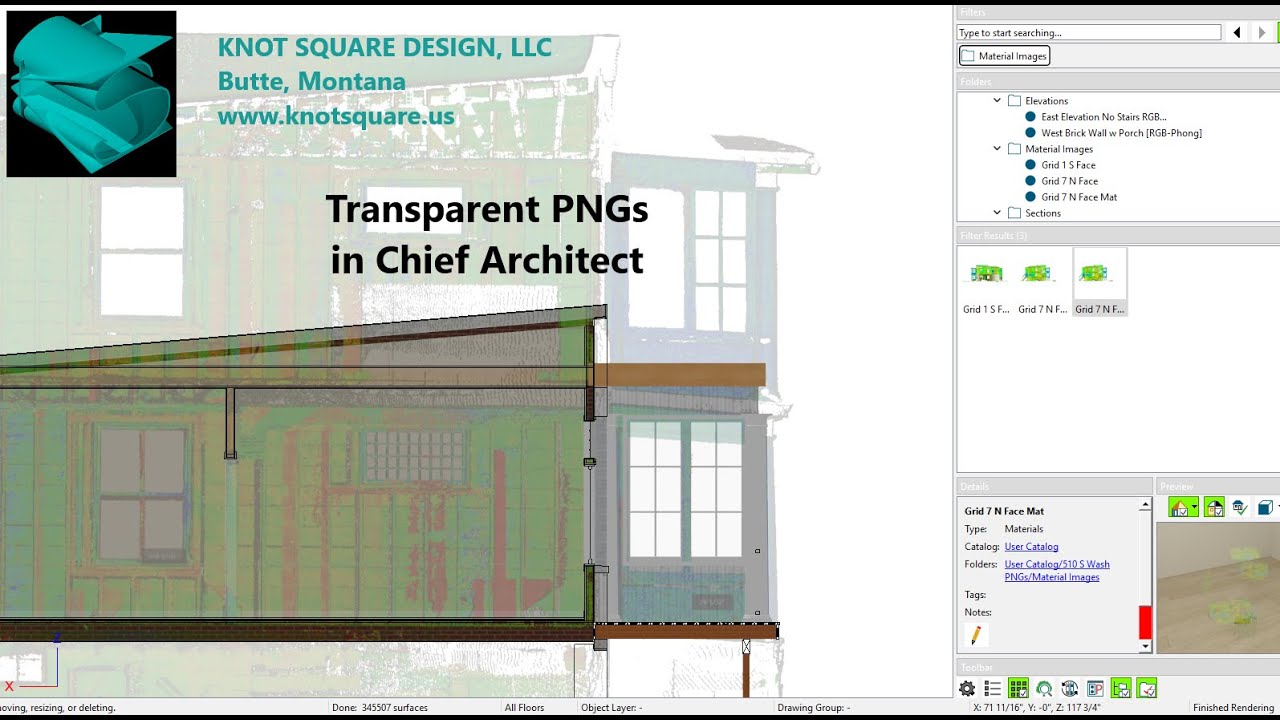This screenshot has height=720, width=1280.
Task: Toggle the green thumbnail grid view icon
Action: [x=1018, y=688]
